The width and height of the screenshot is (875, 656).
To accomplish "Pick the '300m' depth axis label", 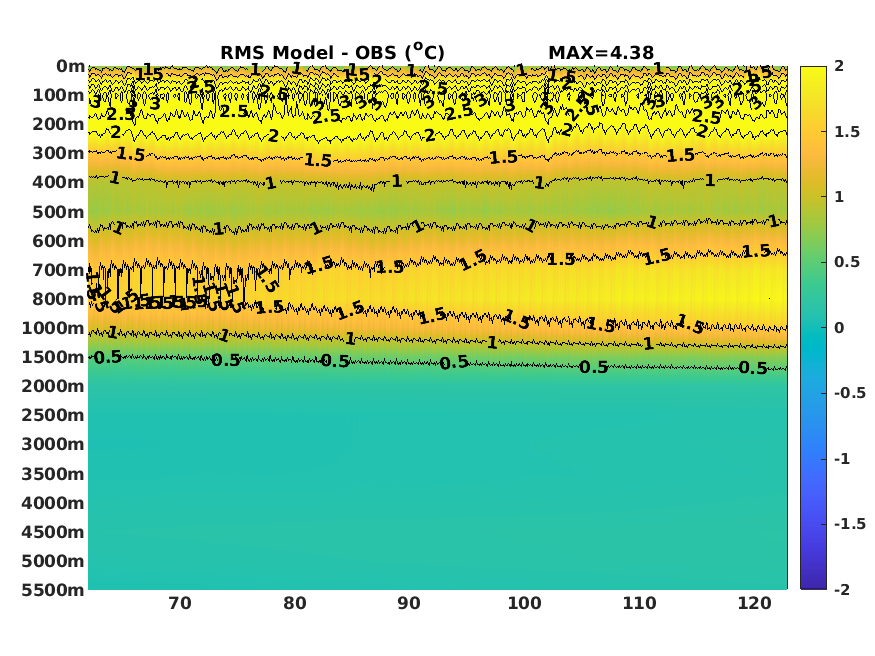I will 58,153.
